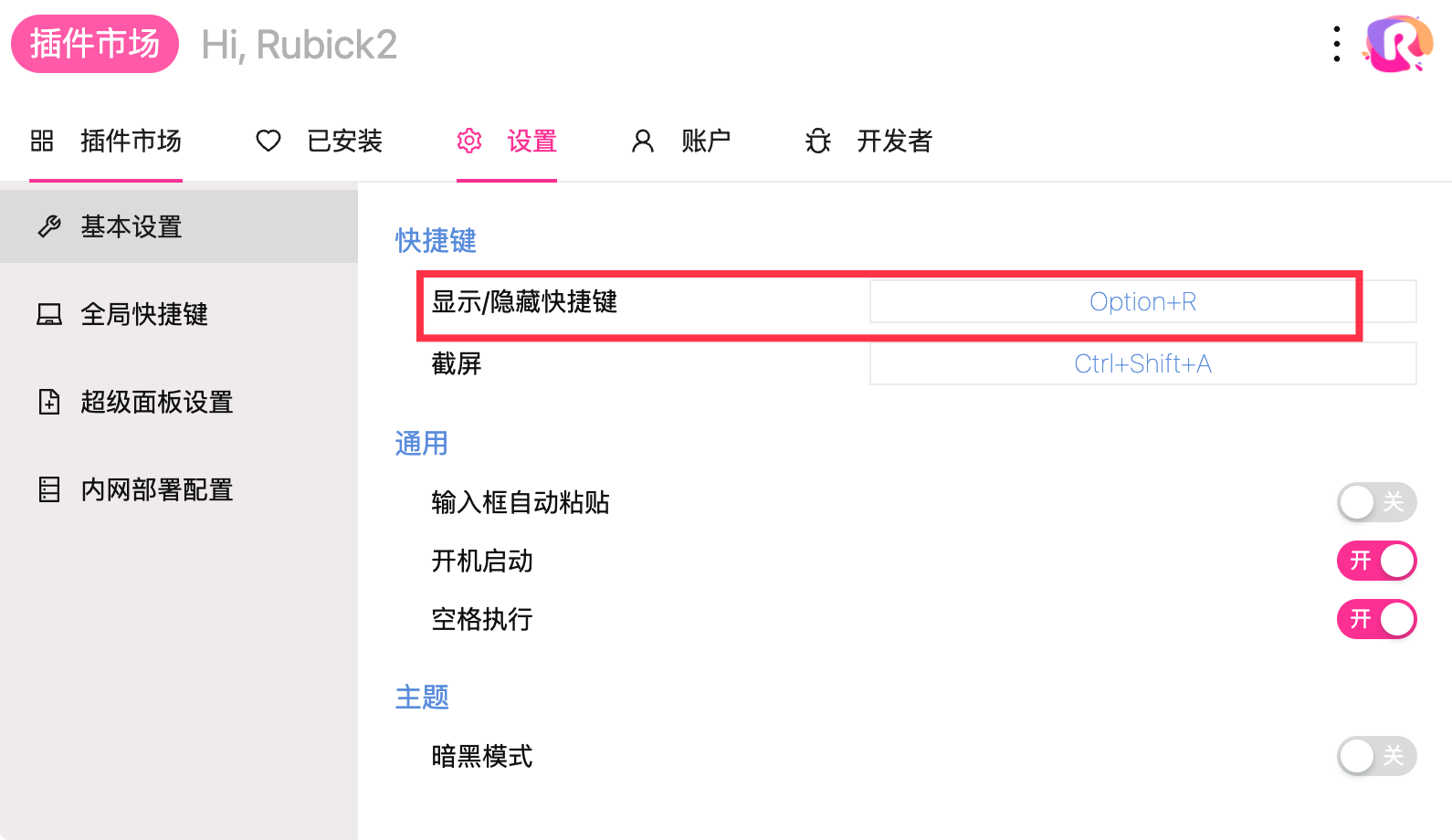The height and width of the screenshot is (840, 1452).
Task: Select 超级面板设置 in the sidebar
Action: click(156, 402)
